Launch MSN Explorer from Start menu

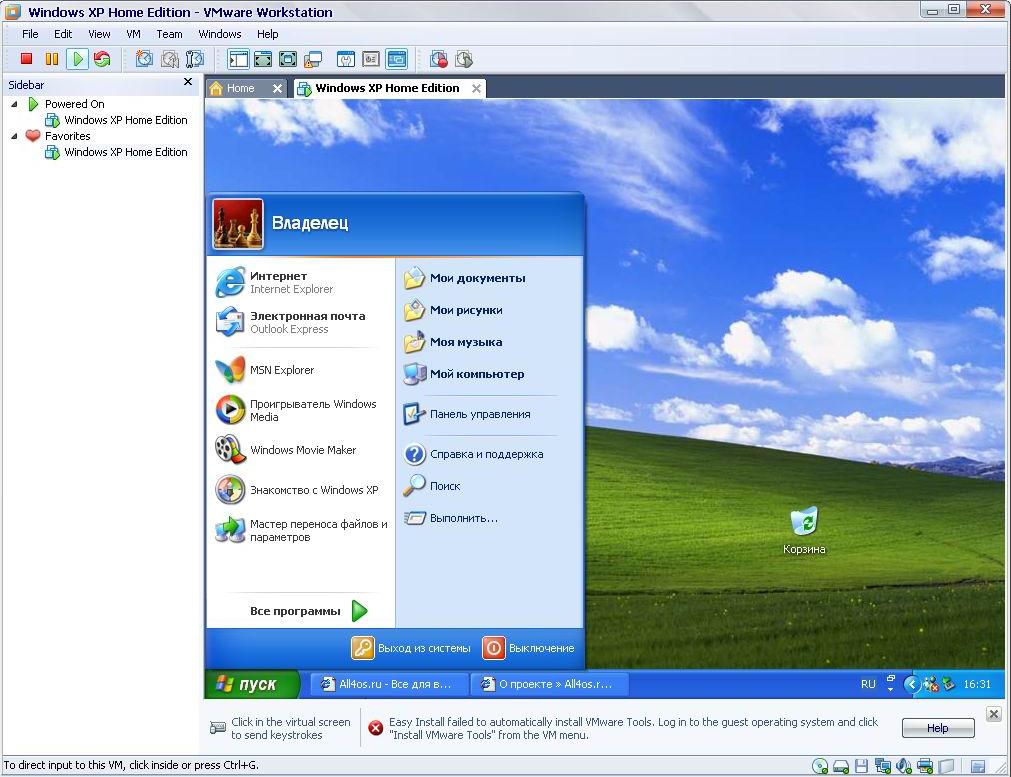point(300,370)
